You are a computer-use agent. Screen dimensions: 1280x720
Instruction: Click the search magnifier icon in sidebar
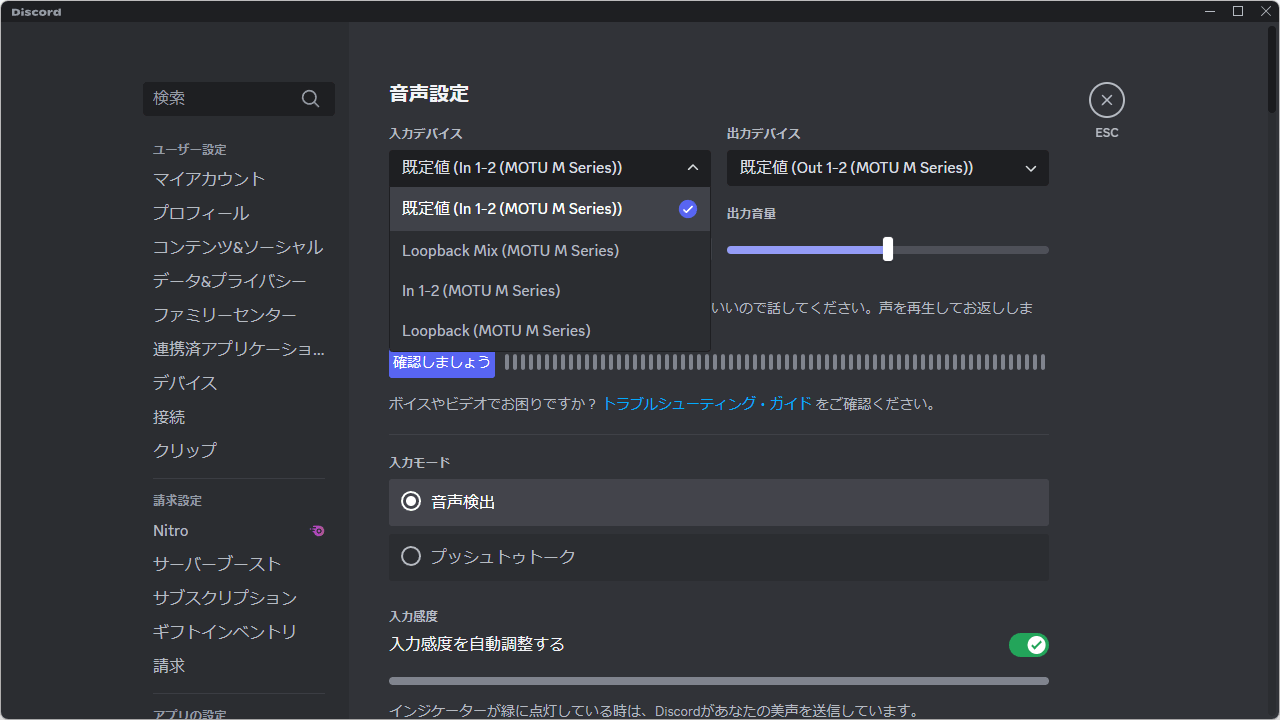pyautogui.click(x=310, y=98)
